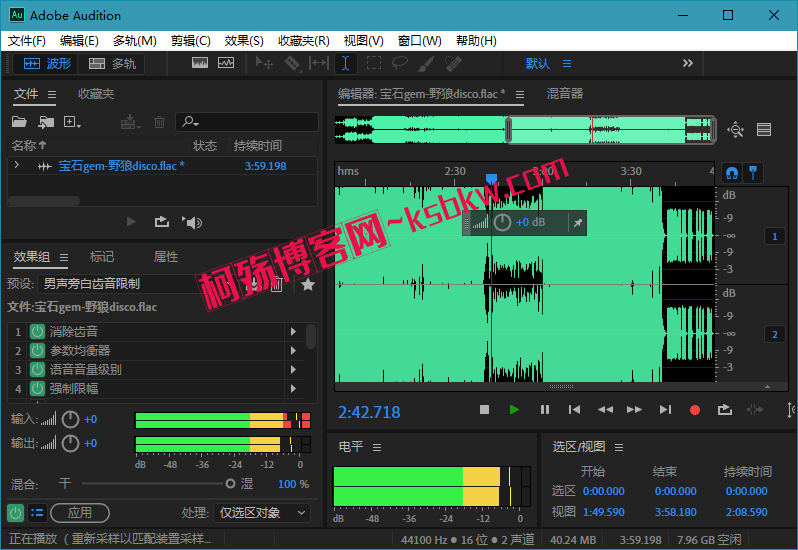Toggle channel 1 enable button
Screen dimensions: 798x550
coord(775,236)
